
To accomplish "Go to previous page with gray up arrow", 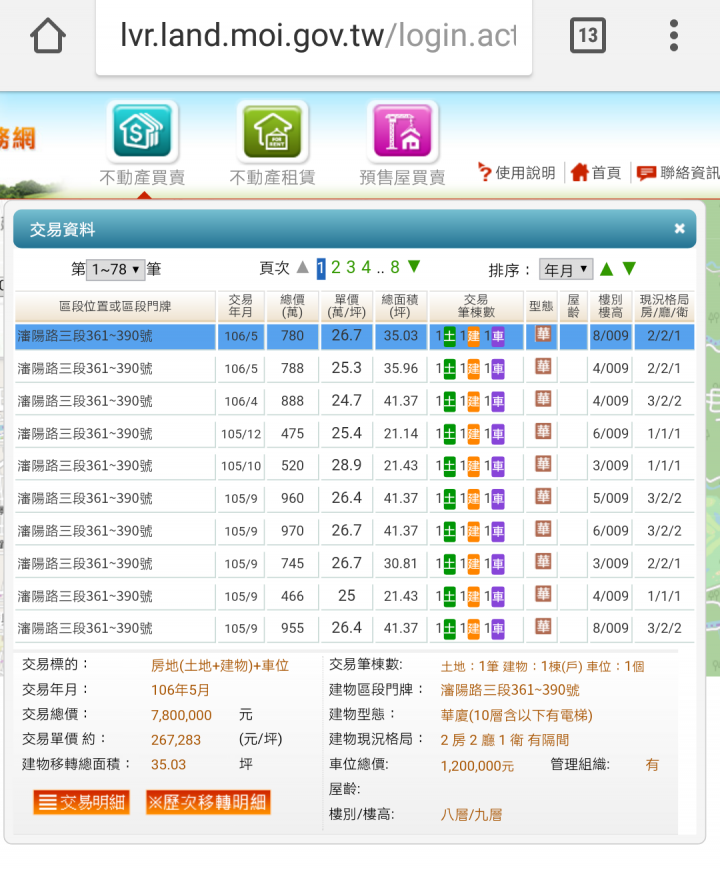I will tap(303, 267).
